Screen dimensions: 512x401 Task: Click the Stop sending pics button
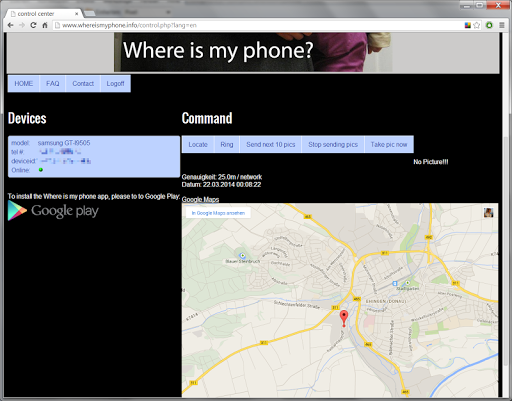coord(333,144)
